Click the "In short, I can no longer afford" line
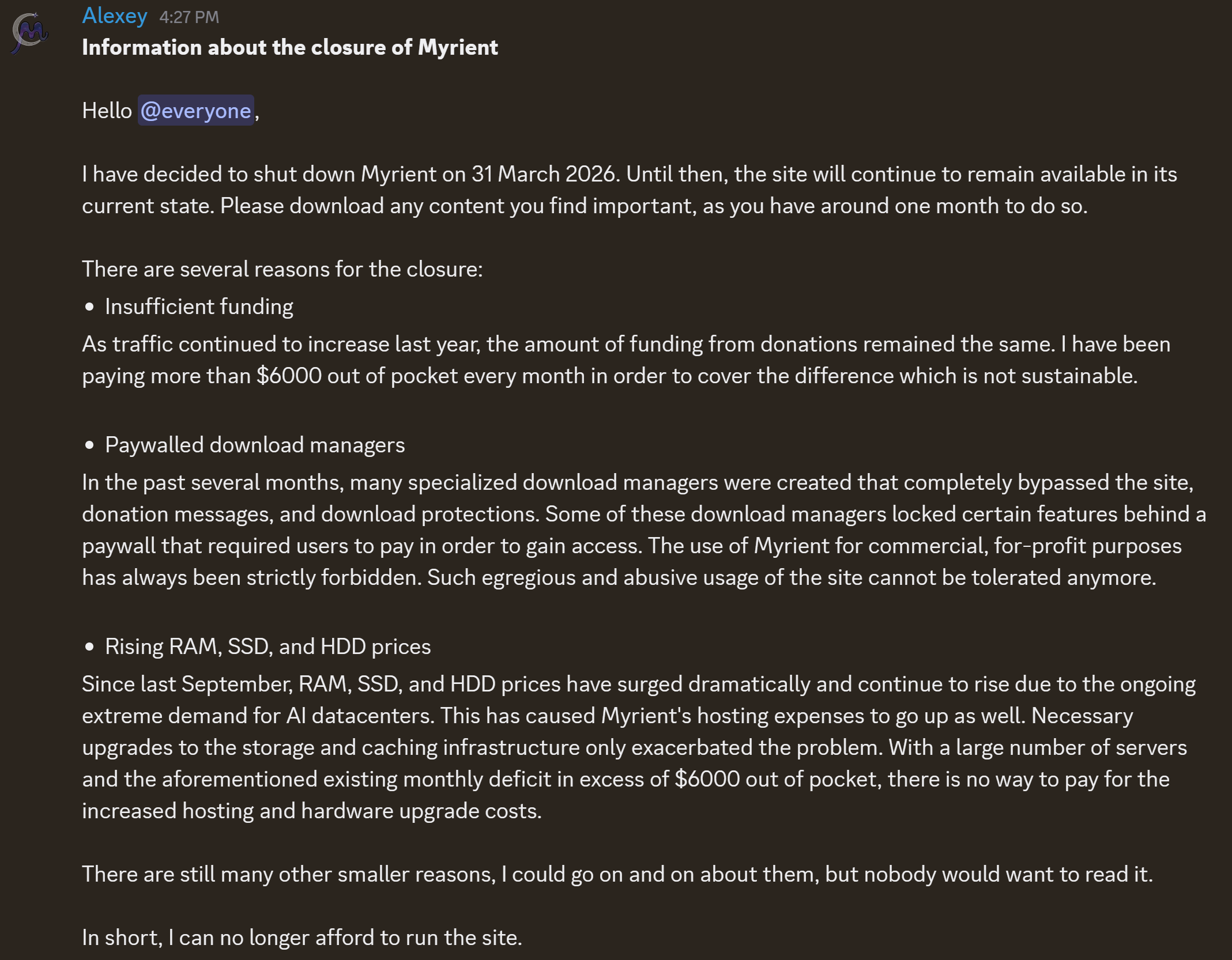1232x960 pixels. [302, 938]
